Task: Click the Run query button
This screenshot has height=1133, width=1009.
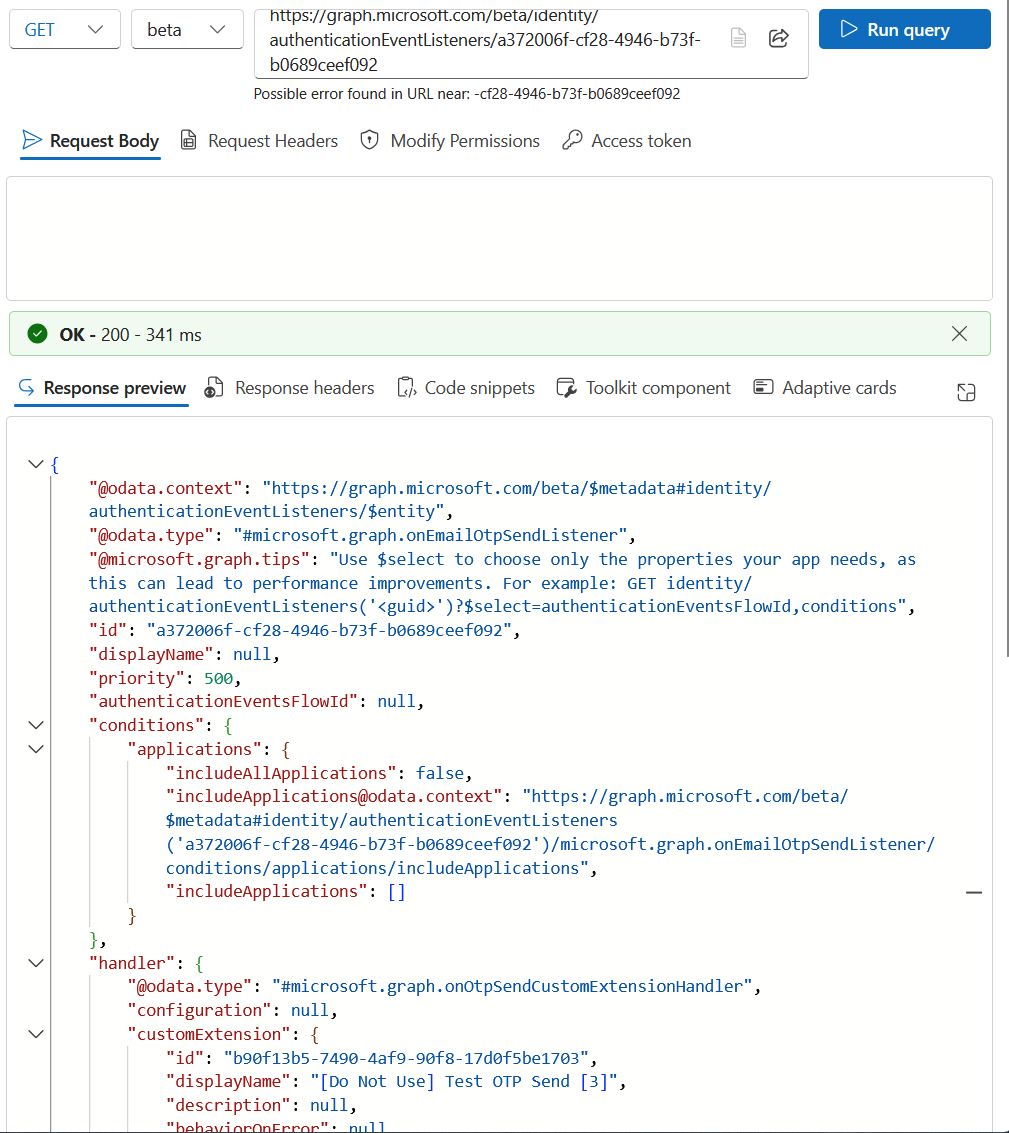Action: point(904,30)
